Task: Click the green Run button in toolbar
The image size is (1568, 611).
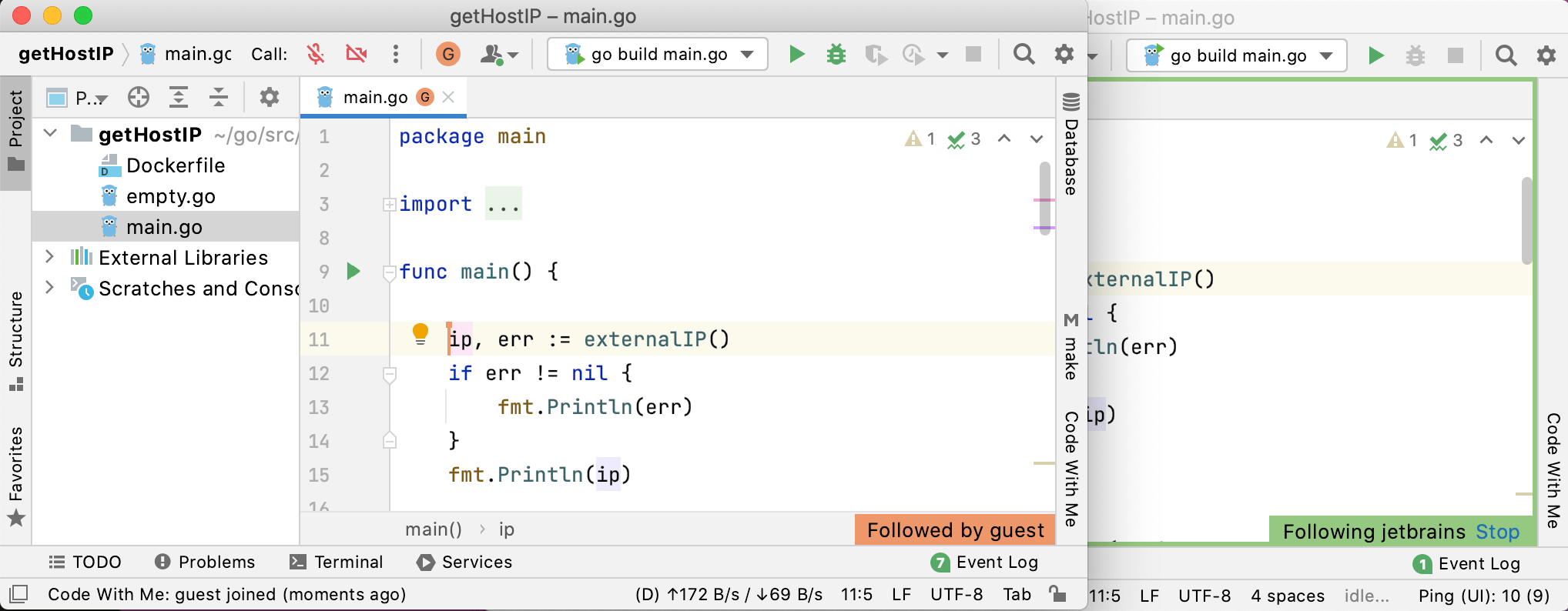Action: (797, 54)
